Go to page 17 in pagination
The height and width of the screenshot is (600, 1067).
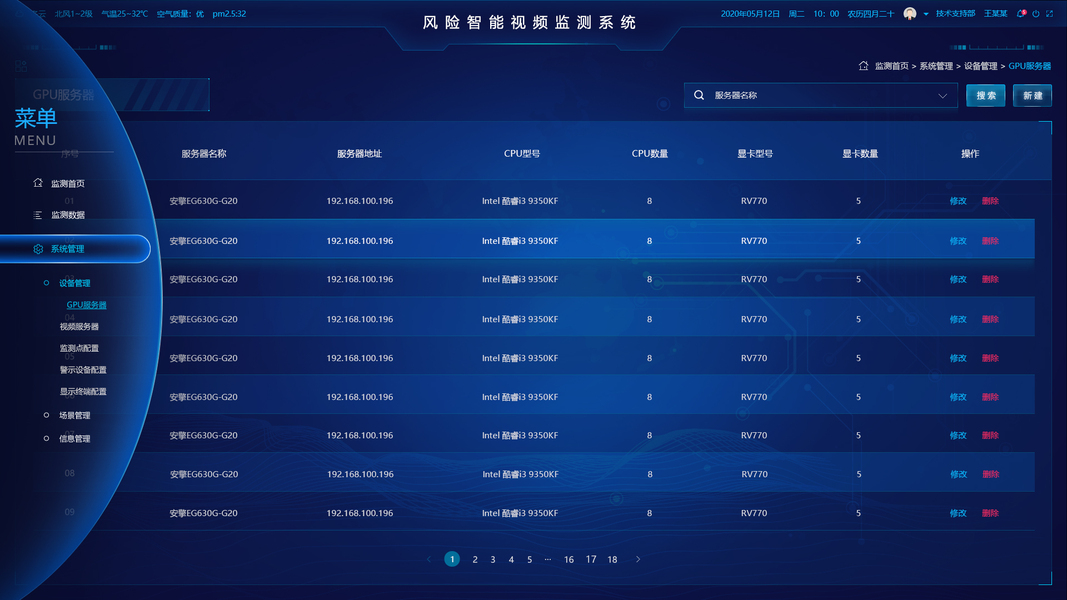click(591, 559)
